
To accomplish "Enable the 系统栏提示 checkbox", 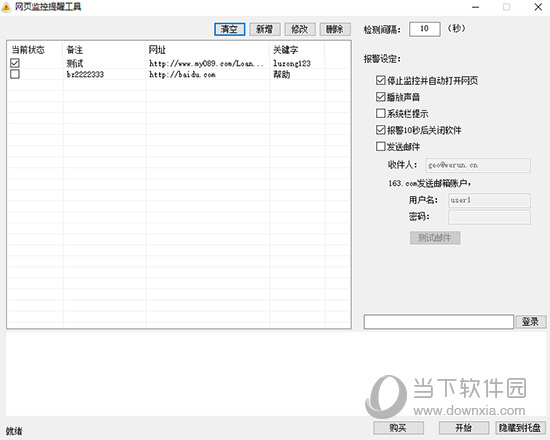I will pyautogui.click(x=381, y=113).
